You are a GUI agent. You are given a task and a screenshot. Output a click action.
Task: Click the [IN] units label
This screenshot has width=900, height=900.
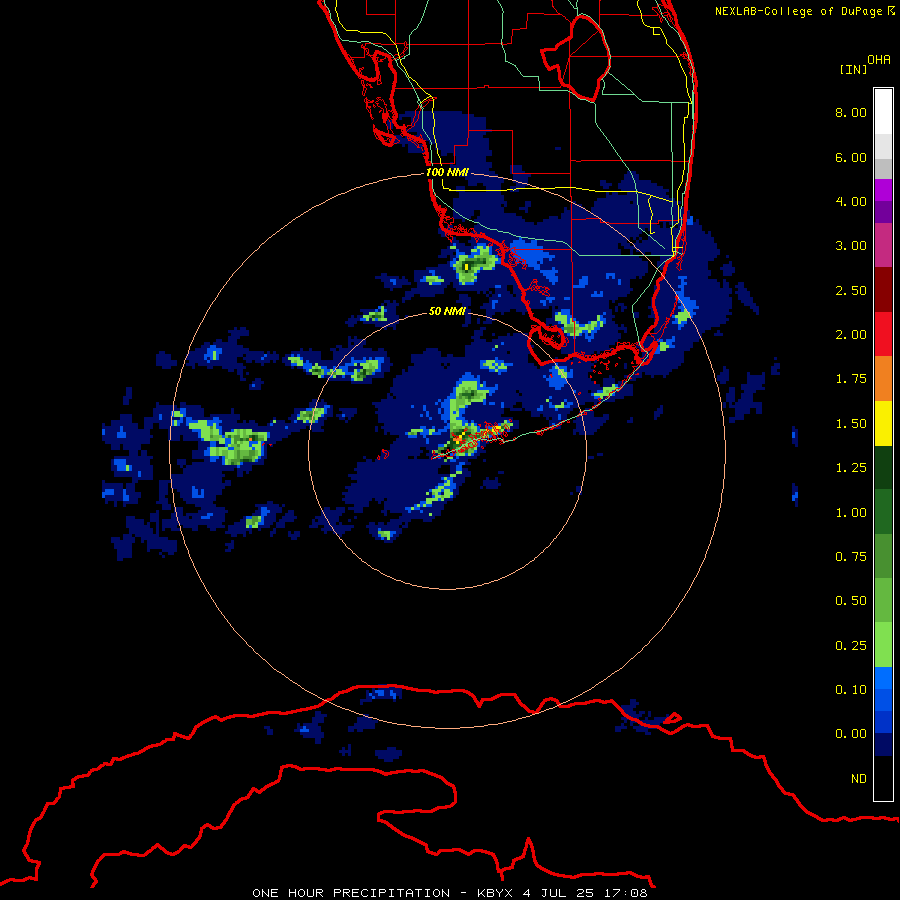pos(853,69)
